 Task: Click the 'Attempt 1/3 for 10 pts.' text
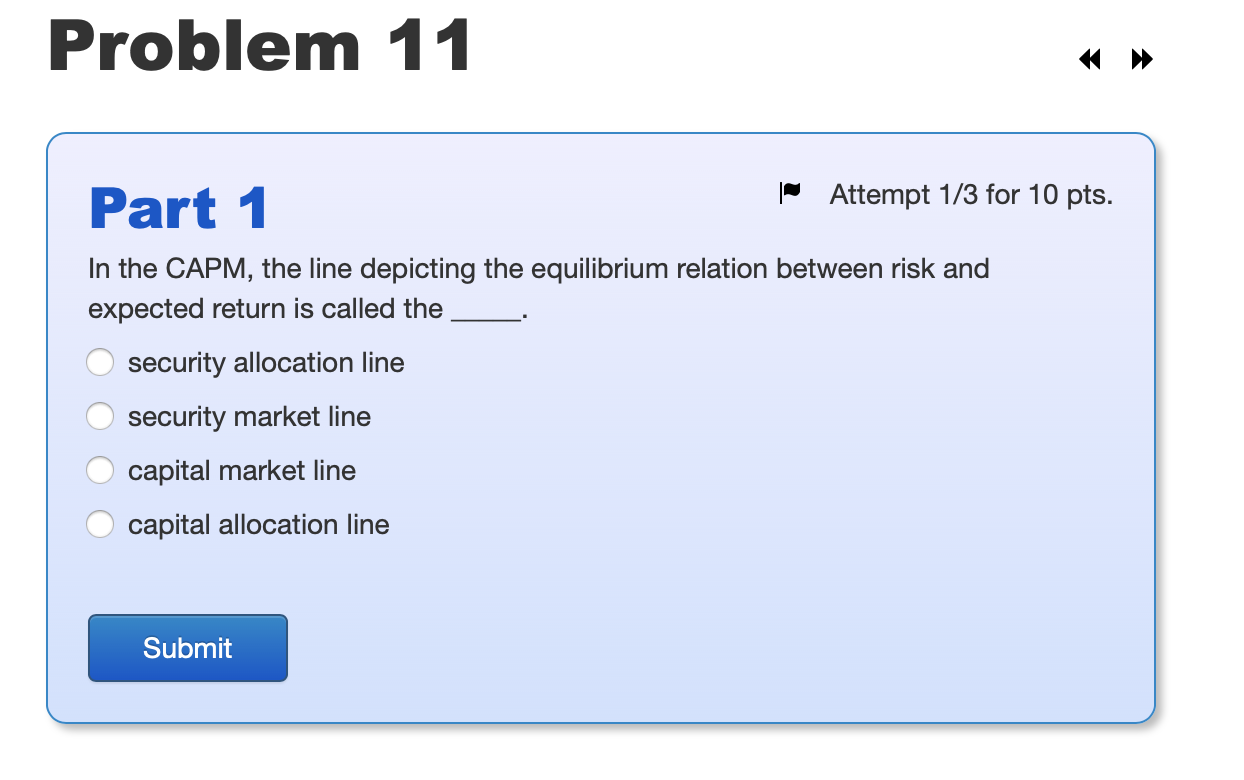(970, 194)
